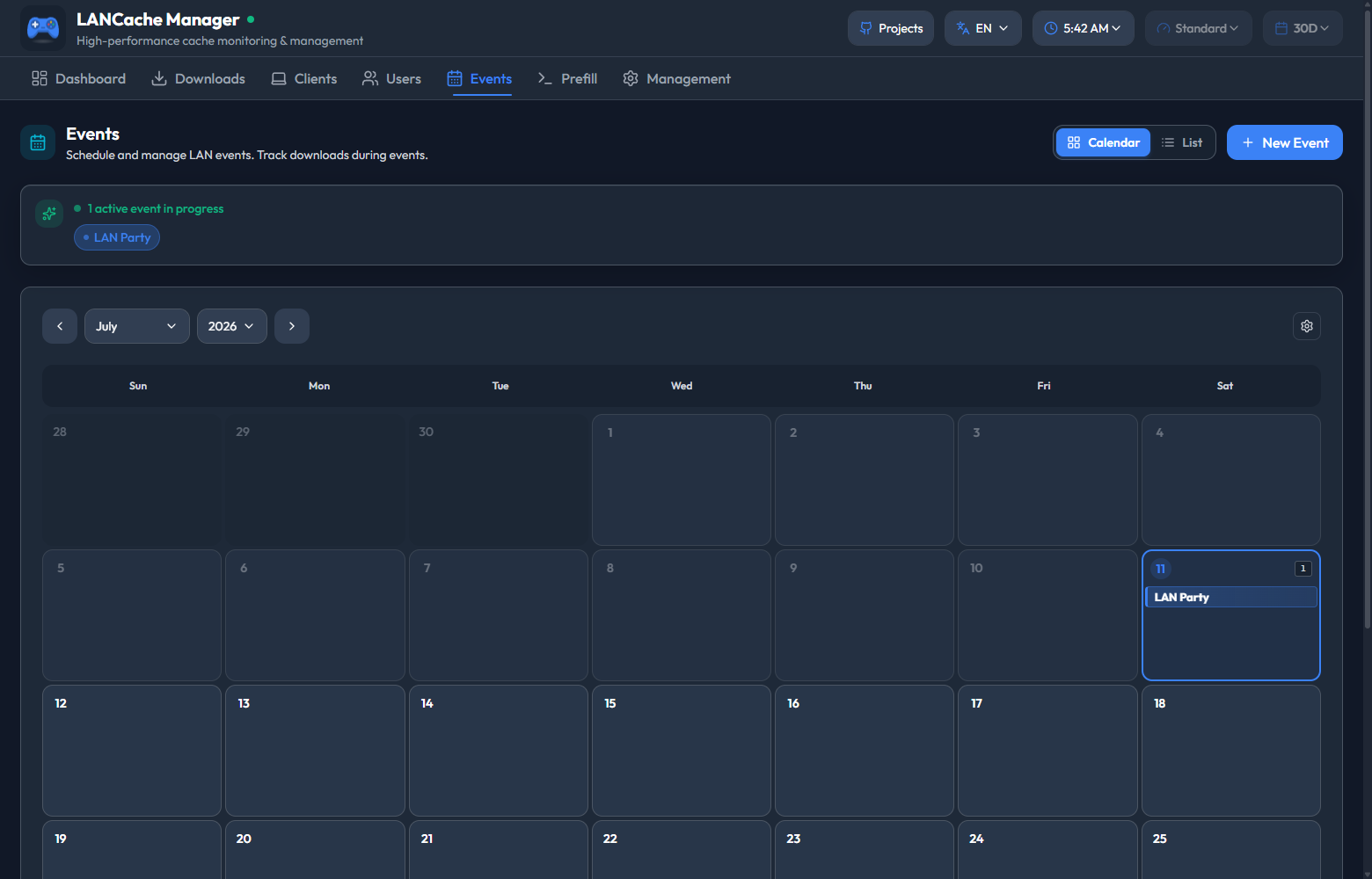Click the Sat column header

[x=1225, y=386]
